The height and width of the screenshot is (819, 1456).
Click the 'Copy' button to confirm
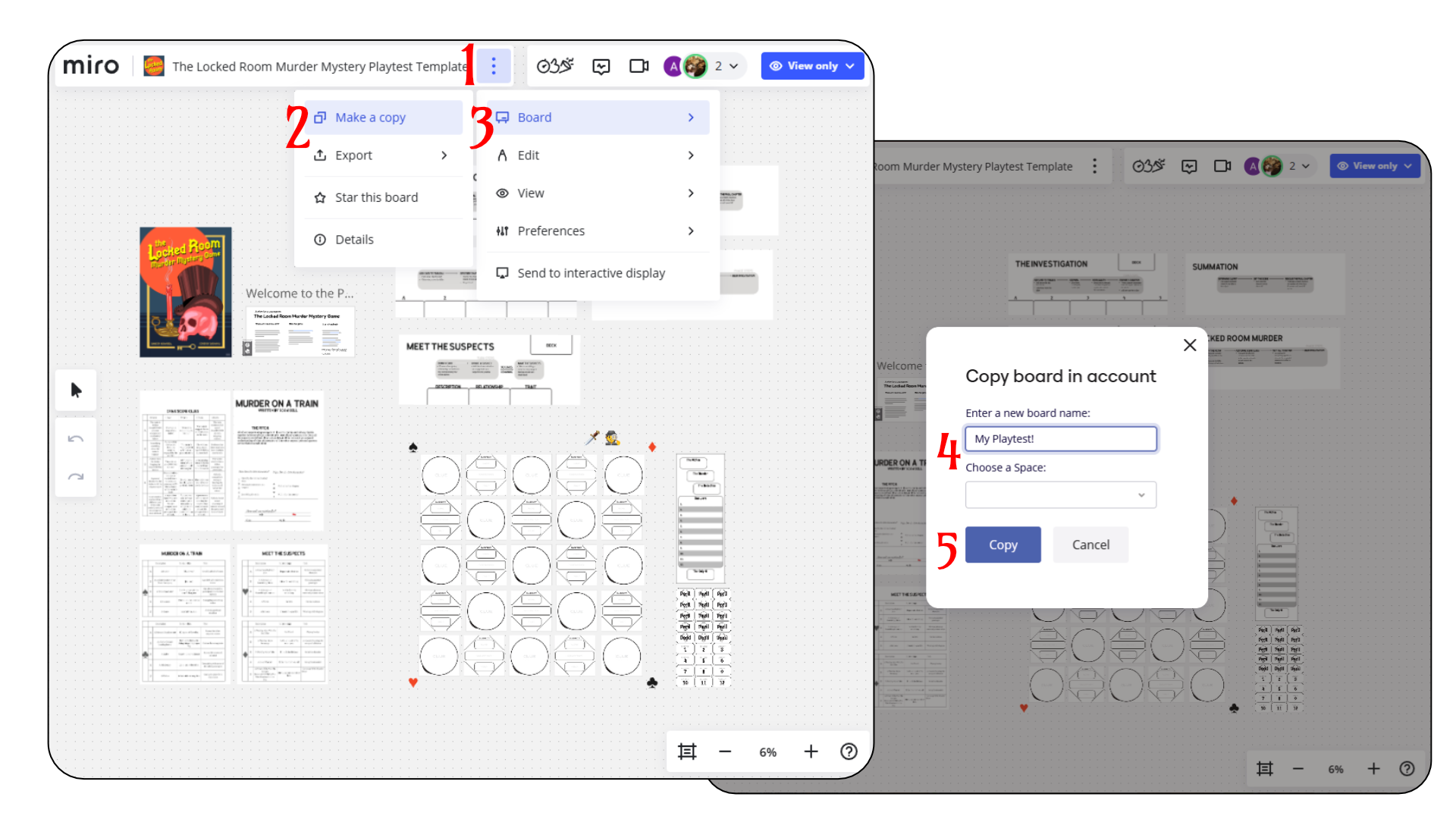tap(1003, 544)
